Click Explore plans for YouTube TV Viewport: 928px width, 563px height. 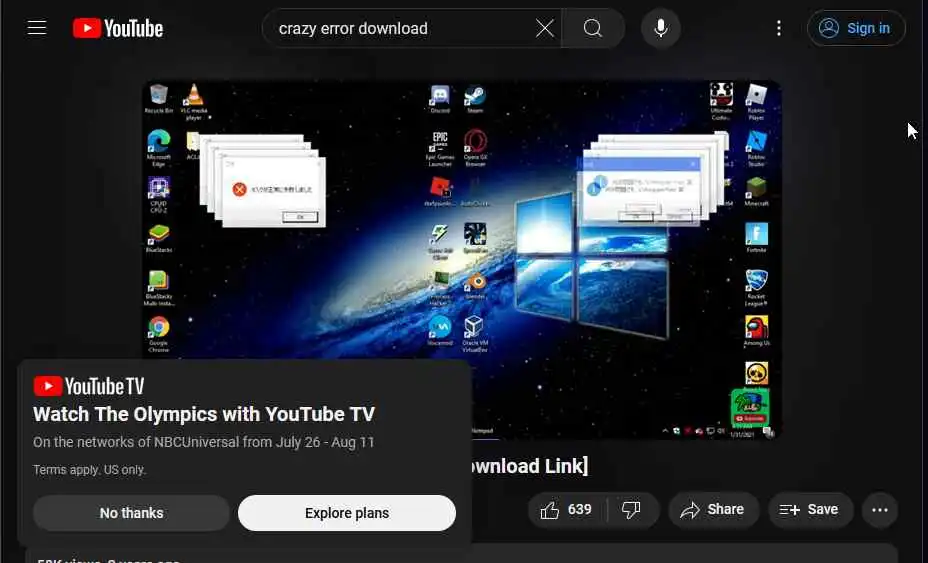(x=347, y=513)
